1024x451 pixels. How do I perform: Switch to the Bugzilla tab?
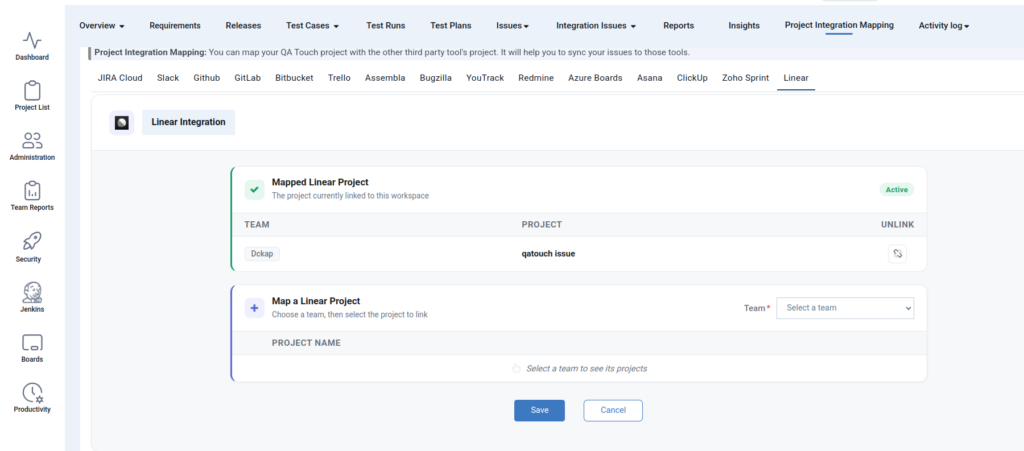tap(436, 78)
